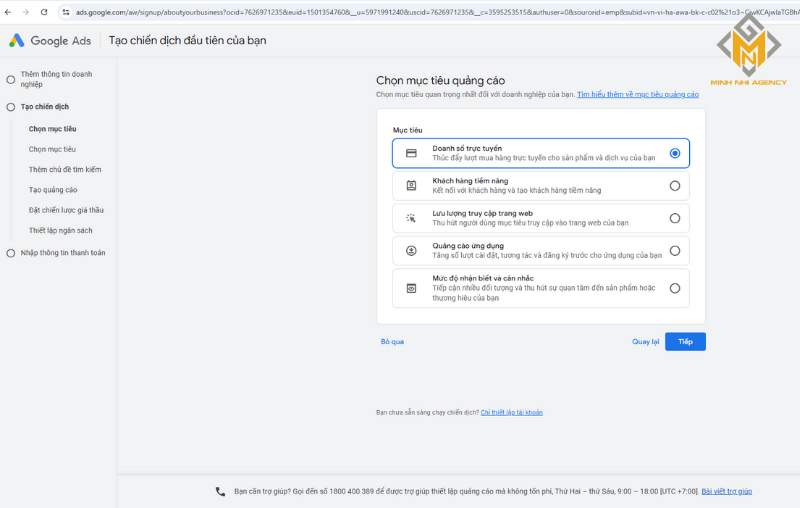Open Nhập thông tin thanh toán step

[63, 253]
